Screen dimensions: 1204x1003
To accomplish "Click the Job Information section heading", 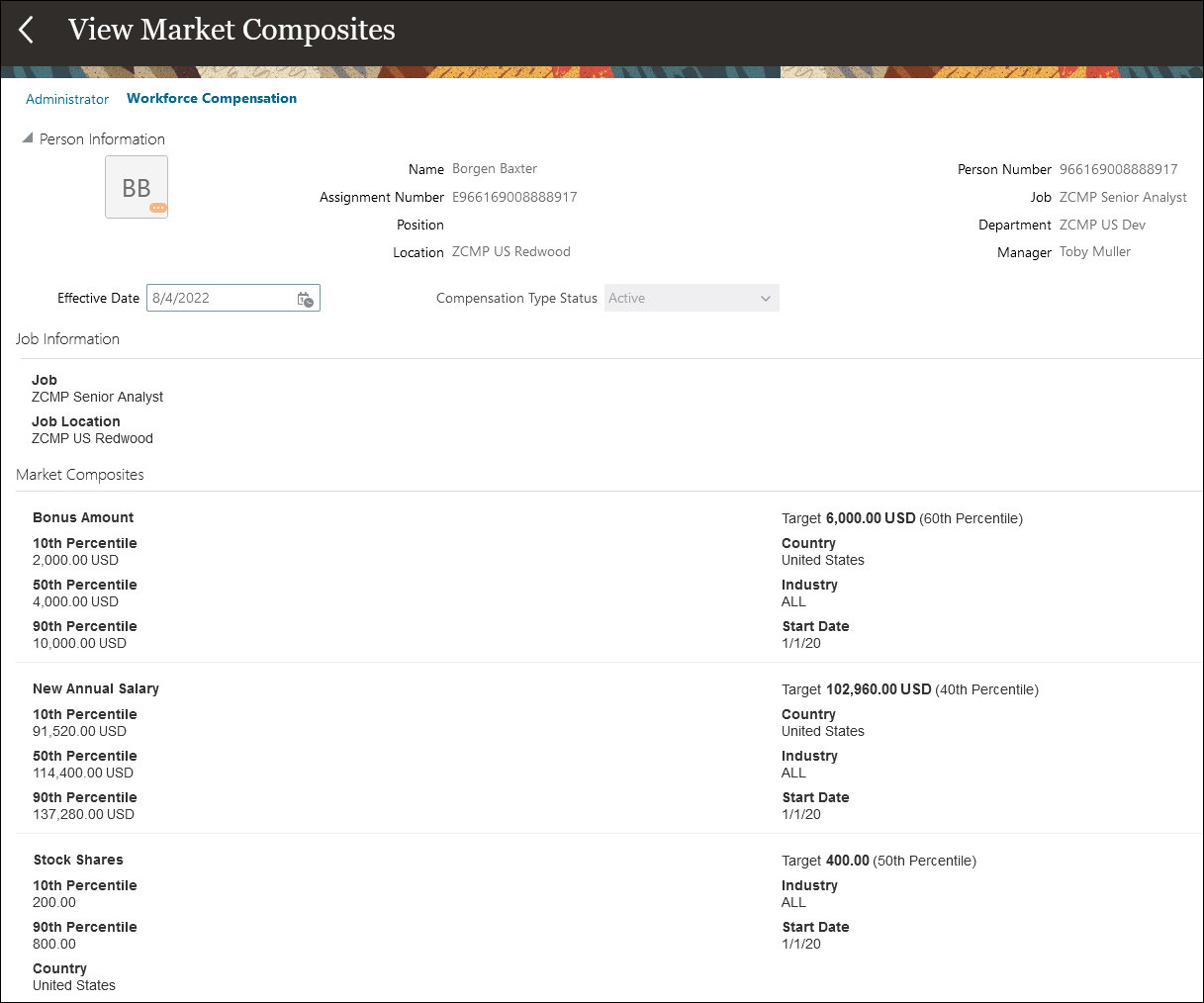I will pyautogui.click(x=67, y=339).
